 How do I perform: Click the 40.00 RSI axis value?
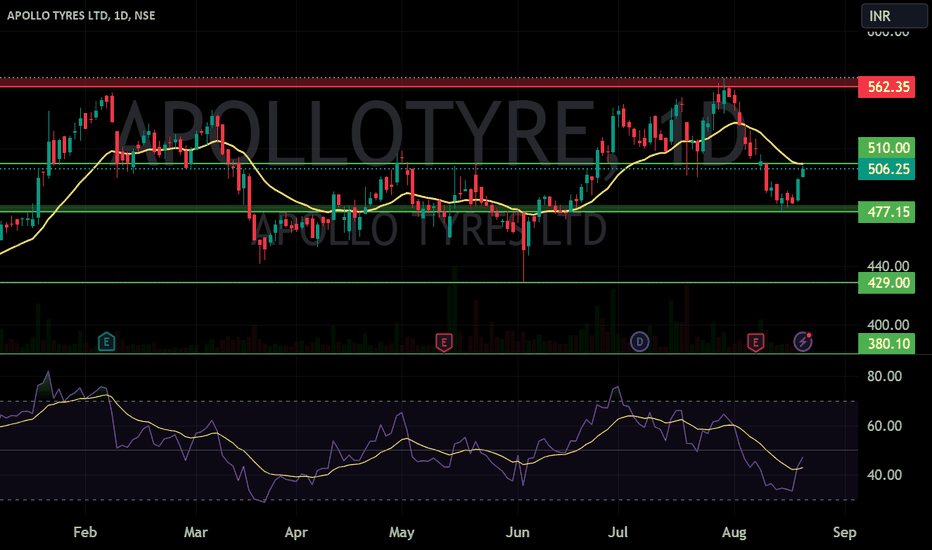884,474
